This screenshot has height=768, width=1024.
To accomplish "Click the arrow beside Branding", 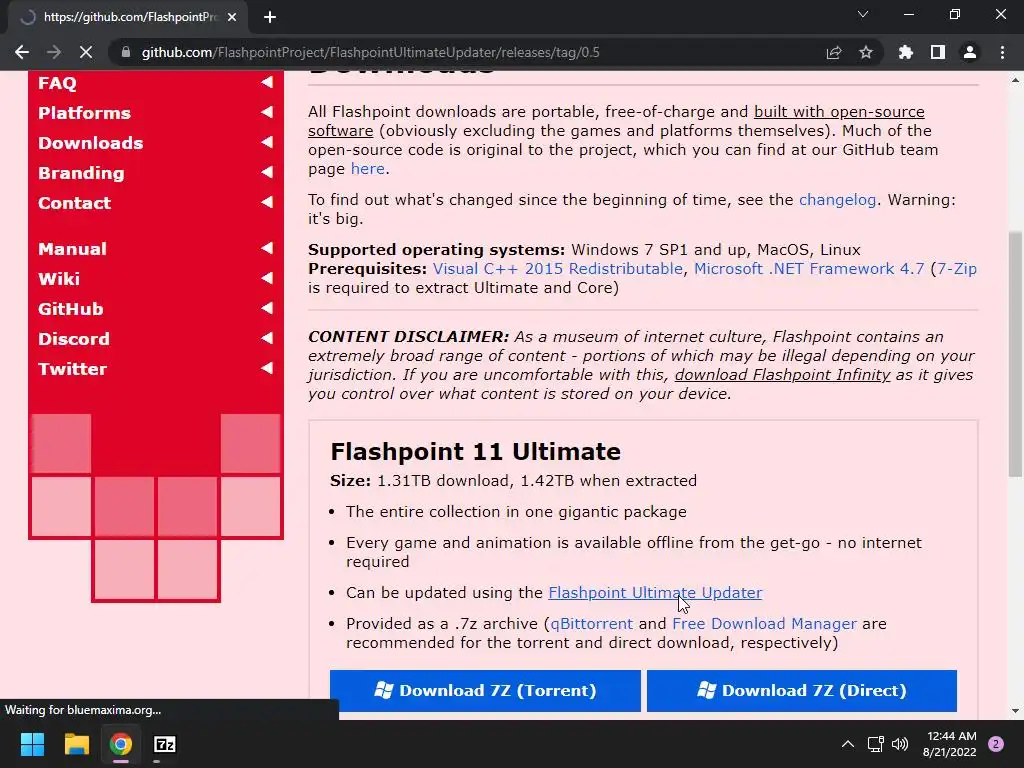I will [266, 172].
